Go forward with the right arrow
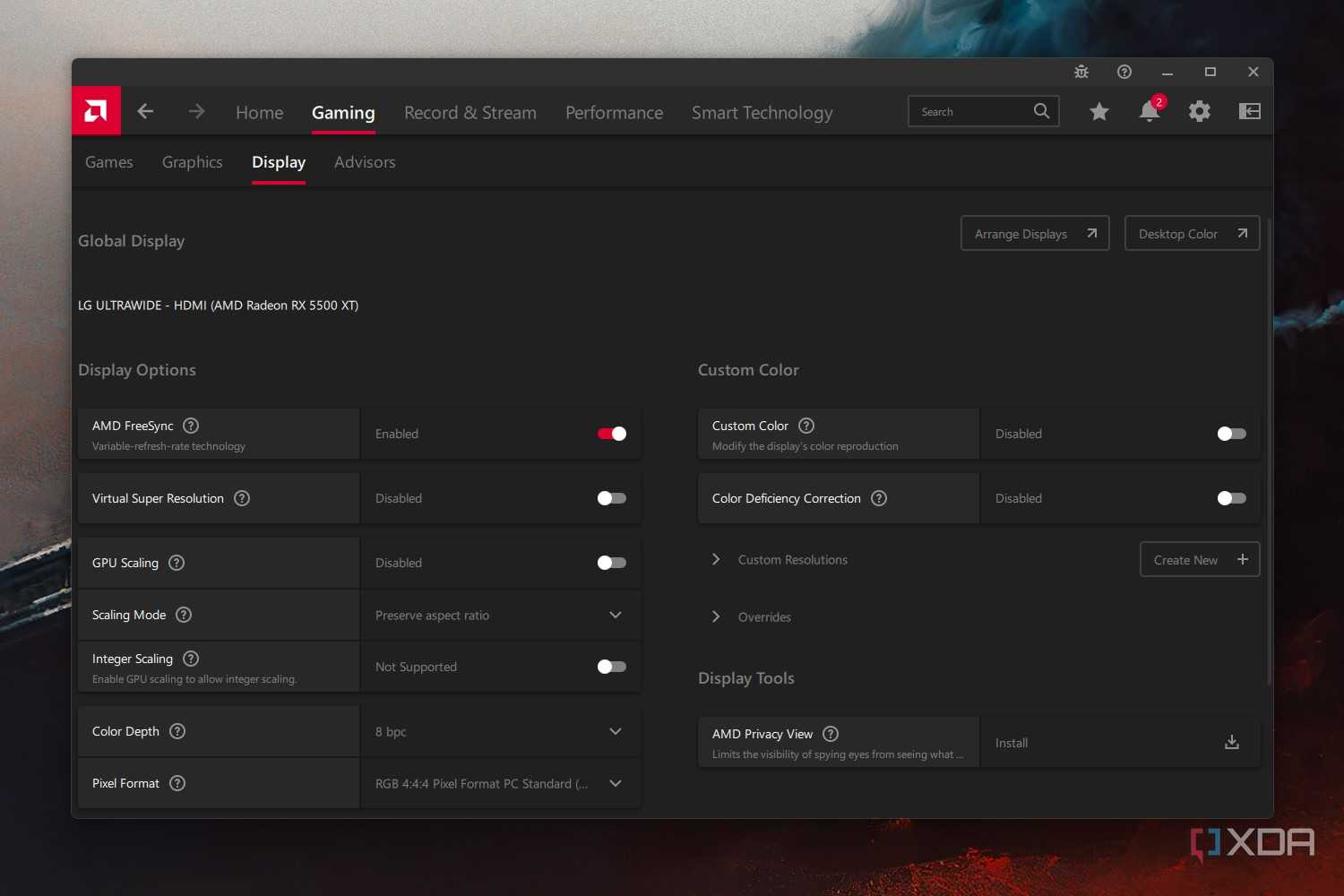Viewport: 1344px width, 896px height. (196, 111)
